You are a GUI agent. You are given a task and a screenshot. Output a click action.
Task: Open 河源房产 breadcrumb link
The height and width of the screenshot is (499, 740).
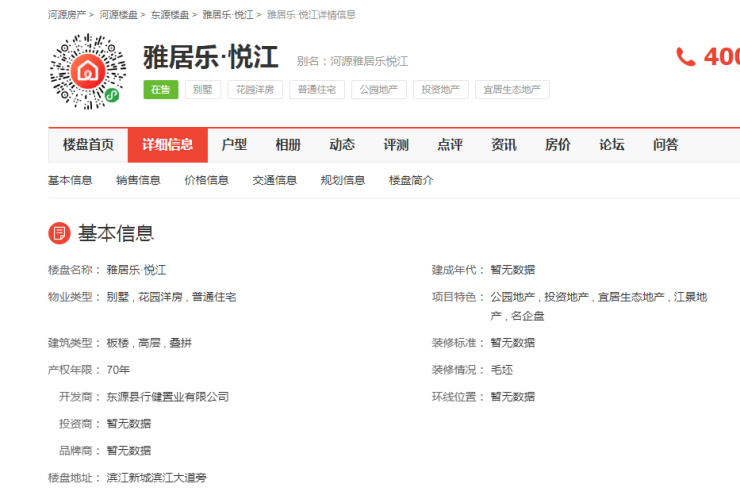(67, 15)
